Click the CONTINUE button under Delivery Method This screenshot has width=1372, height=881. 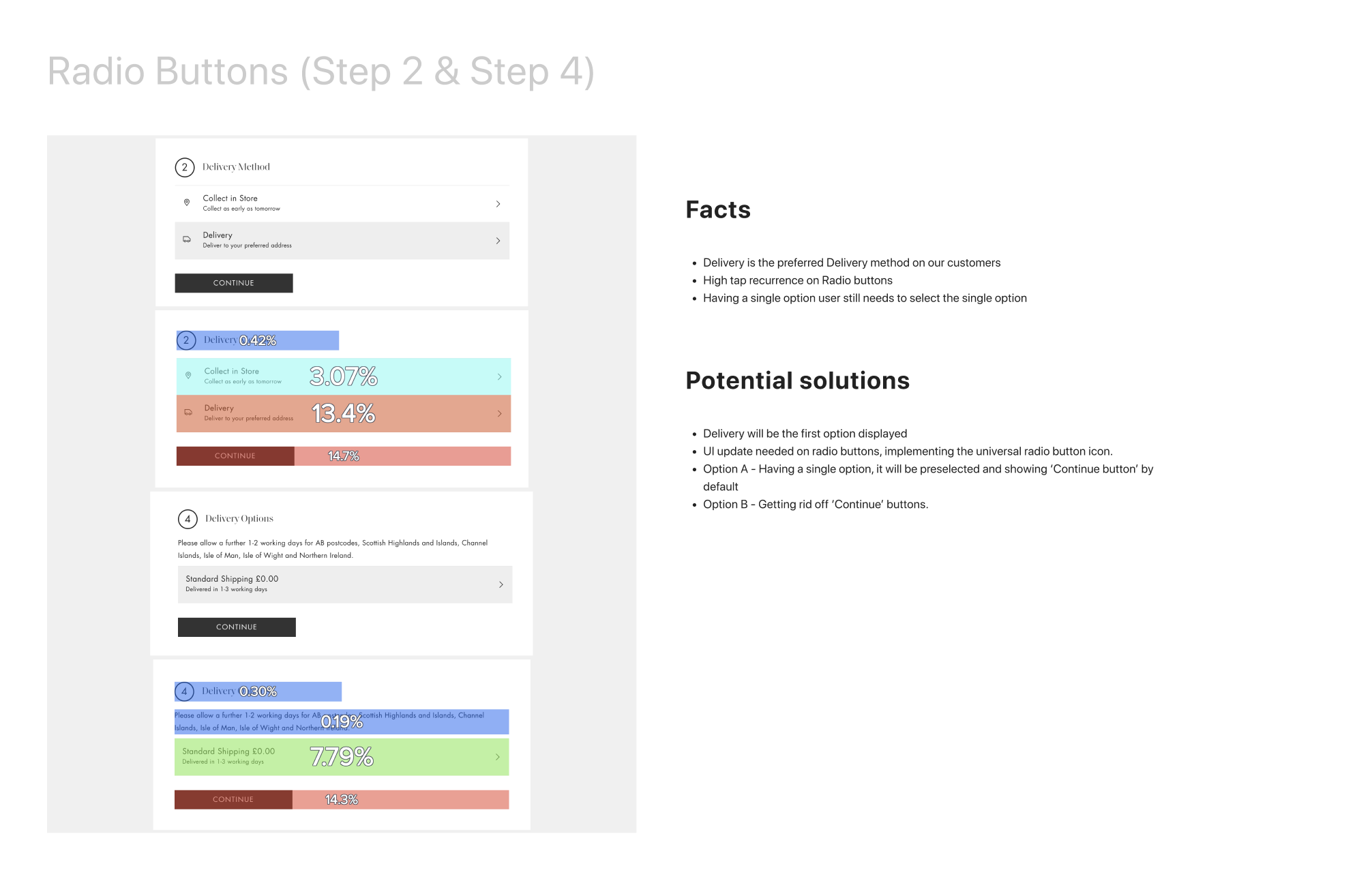coord(234,283)
